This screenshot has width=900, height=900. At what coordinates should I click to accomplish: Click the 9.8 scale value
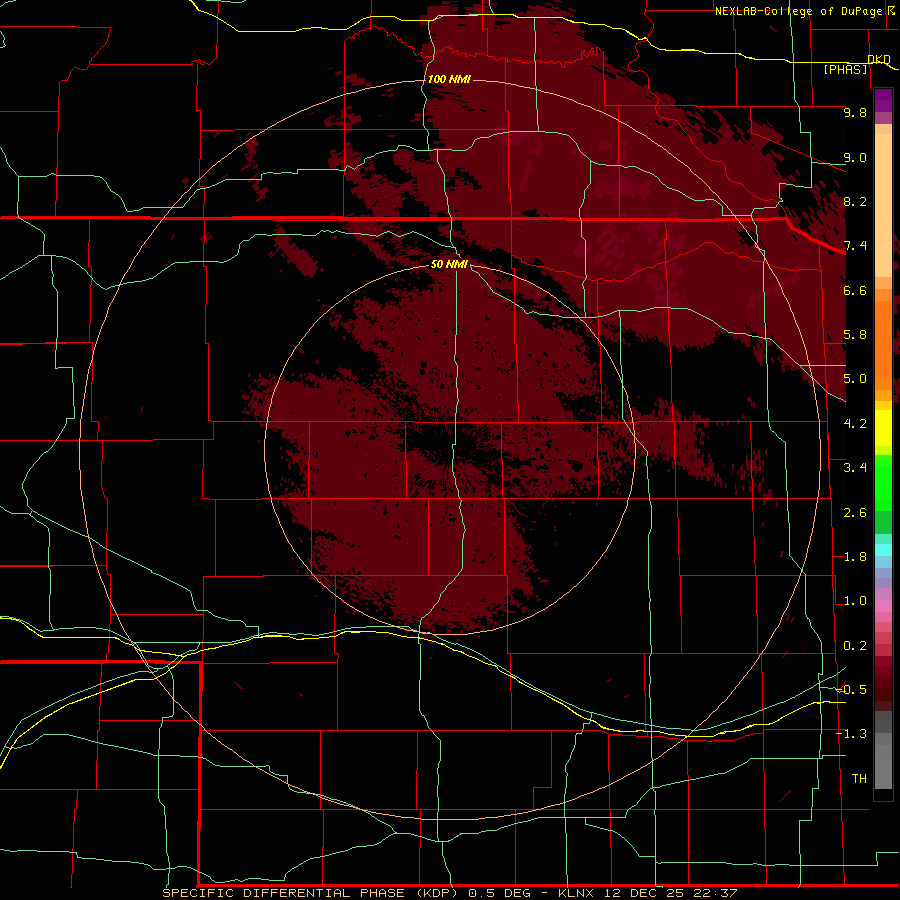tap(855, 112)
